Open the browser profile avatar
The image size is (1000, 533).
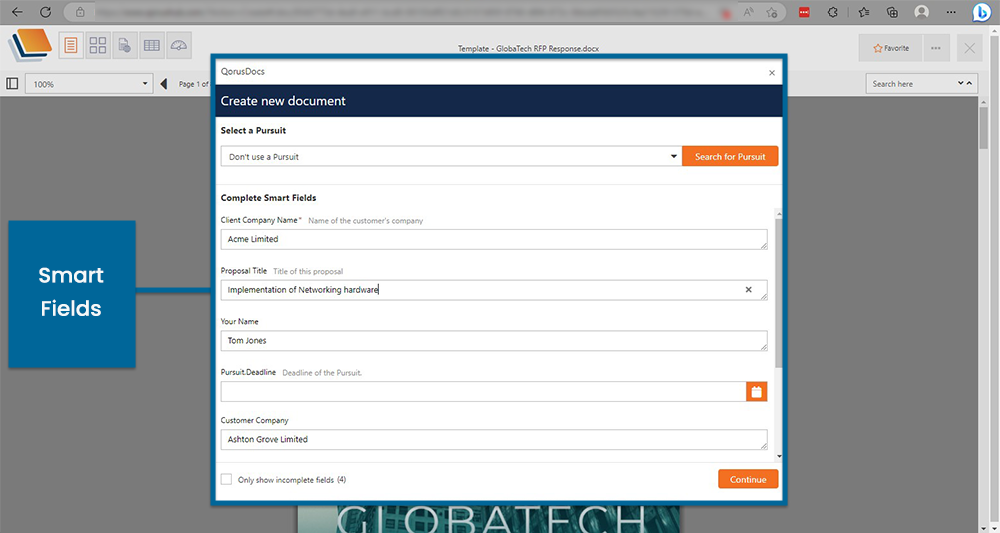pos(921,12)
